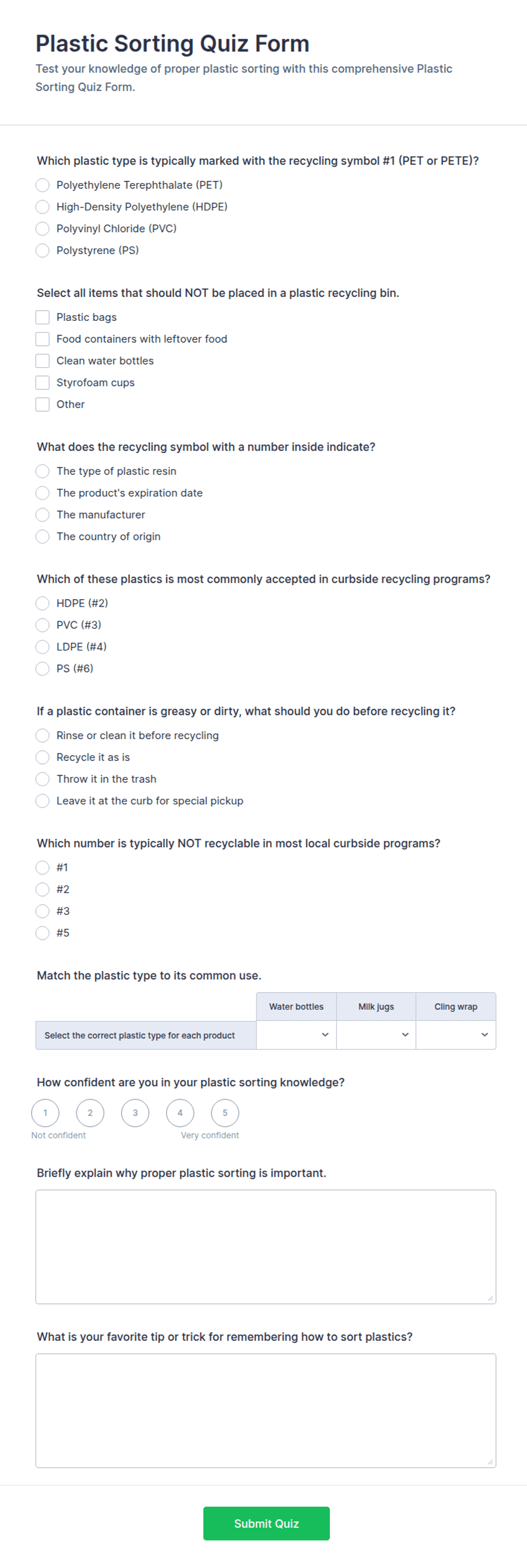The width and height of the screenshot is (527, 1568).
Task: Rate confidence level 3
Action: click(x=135, y=1113)
